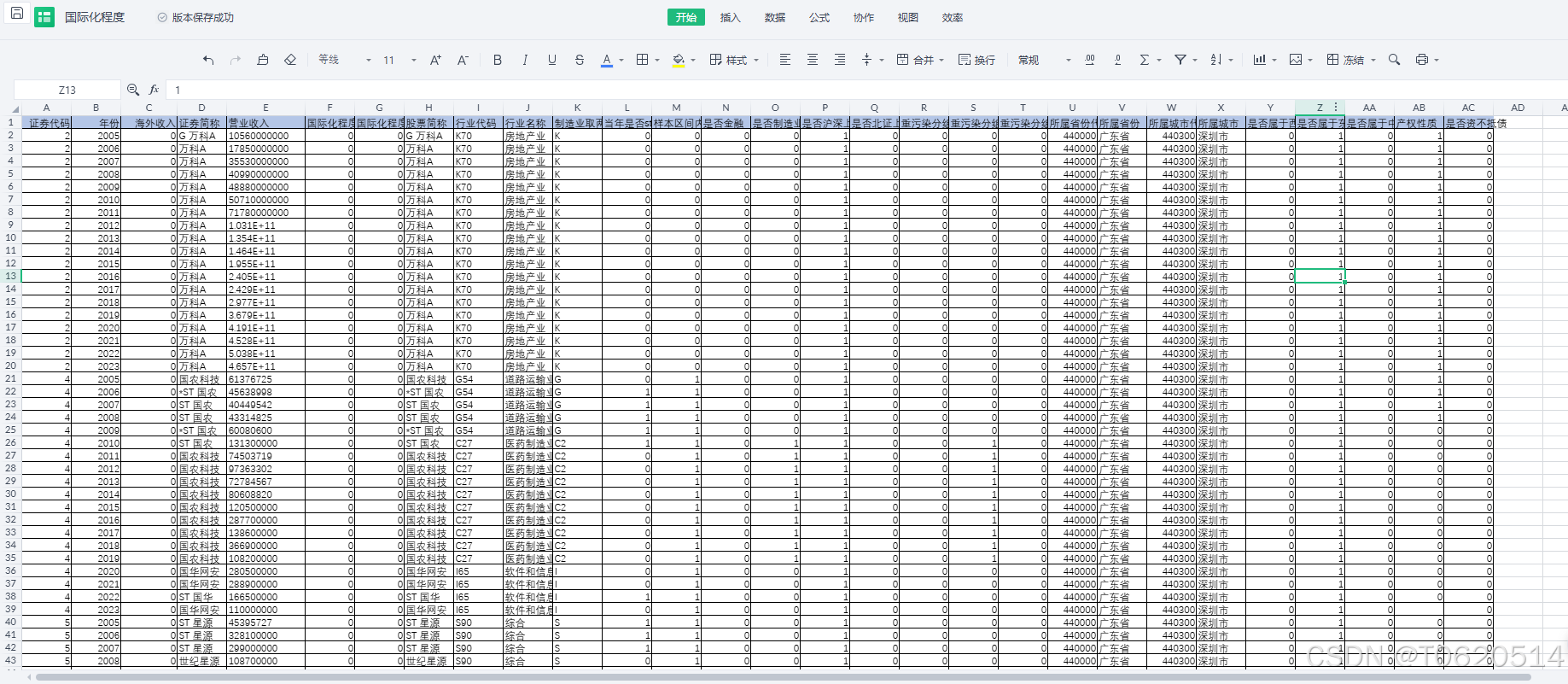Viewport: 1568px width, 684px height.
Task: Click header cell 营业收入
Action: pyautogui.click(x=265, y=123)
